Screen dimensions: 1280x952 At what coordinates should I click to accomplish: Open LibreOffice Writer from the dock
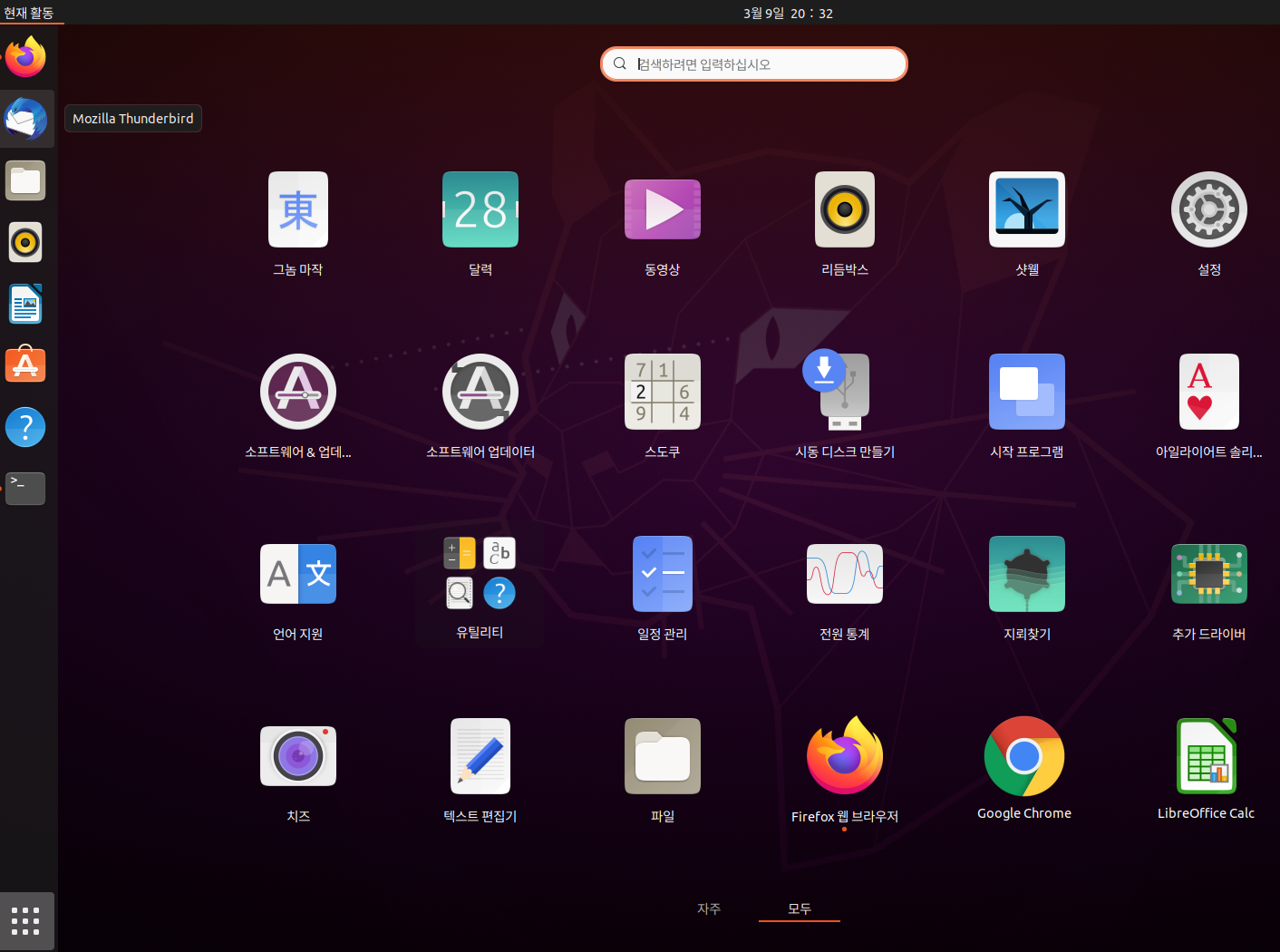(x=25, y=304)
